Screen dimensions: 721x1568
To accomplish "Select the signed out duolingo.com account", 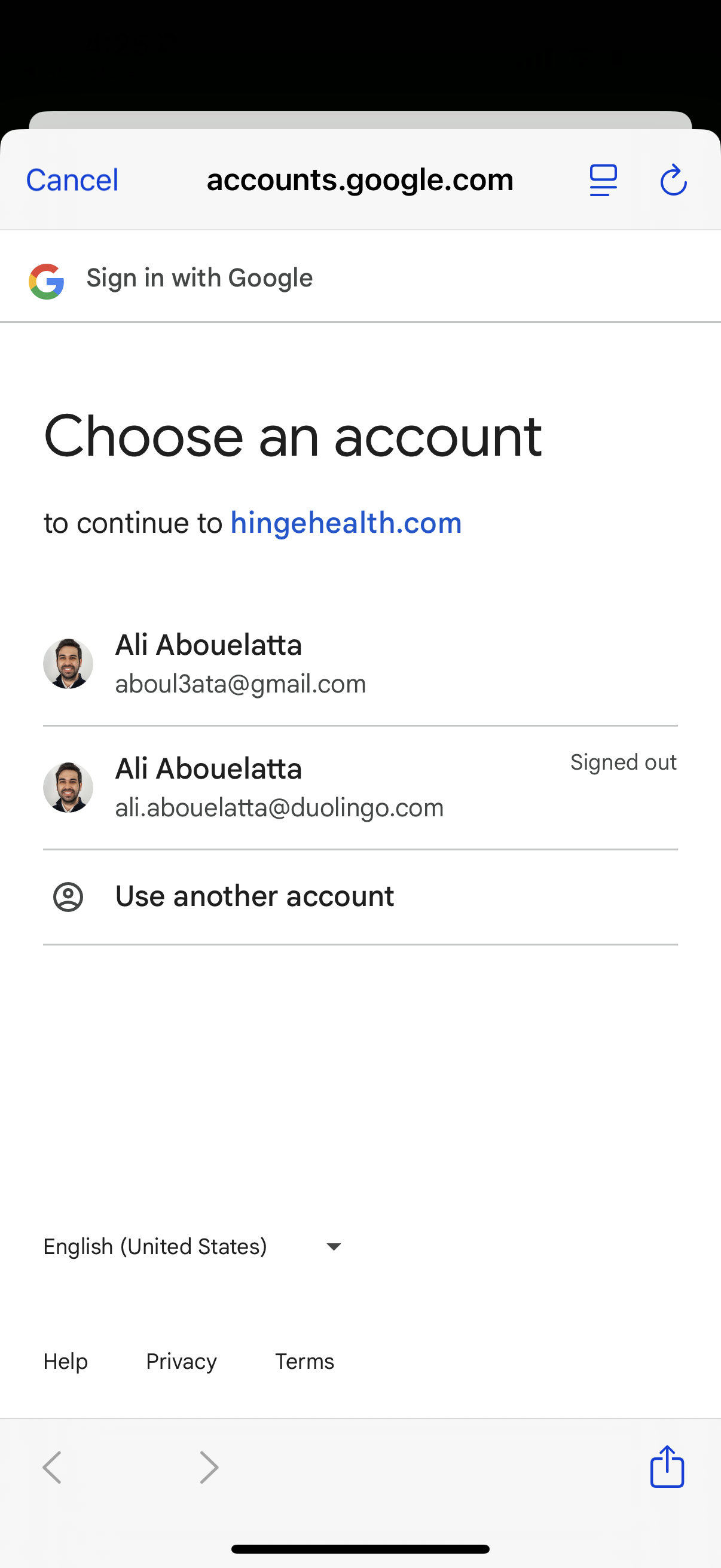I will [274, 787].
